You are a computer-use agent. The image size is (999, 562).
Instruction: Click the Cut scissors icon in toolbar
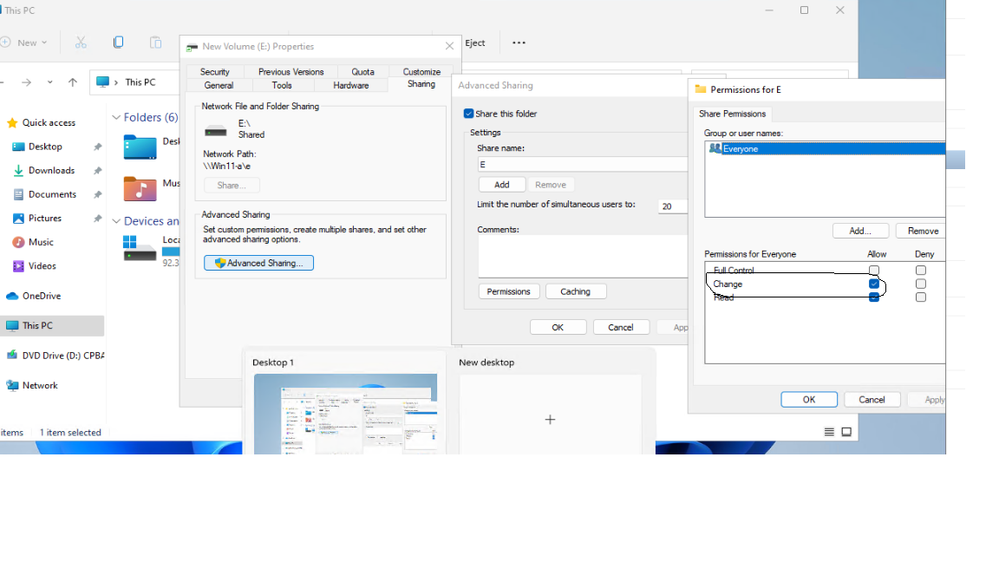[x=80, y=43]
